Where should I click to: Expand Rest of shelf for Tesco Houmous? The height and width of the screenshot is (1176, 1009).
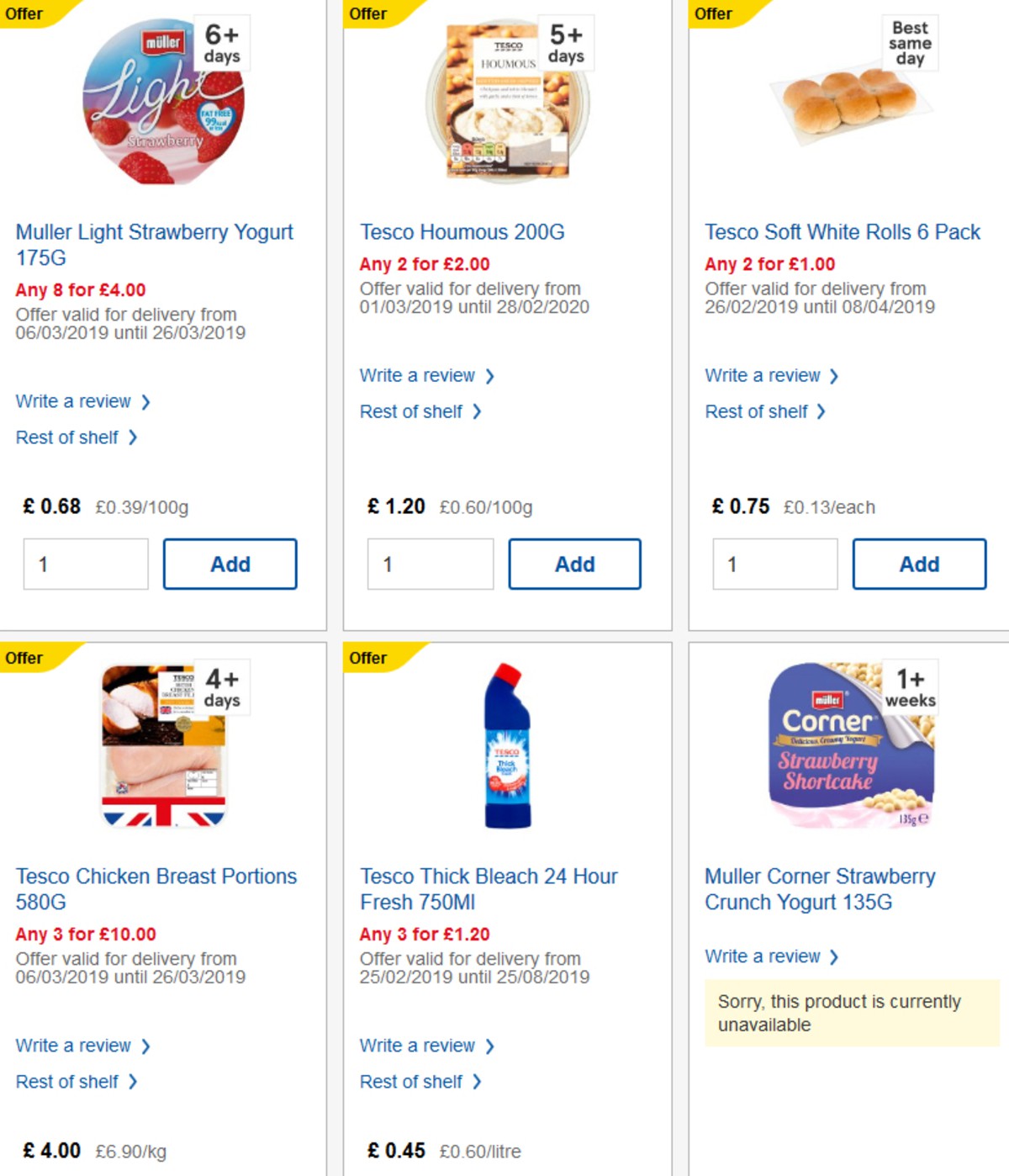[413, 411]
